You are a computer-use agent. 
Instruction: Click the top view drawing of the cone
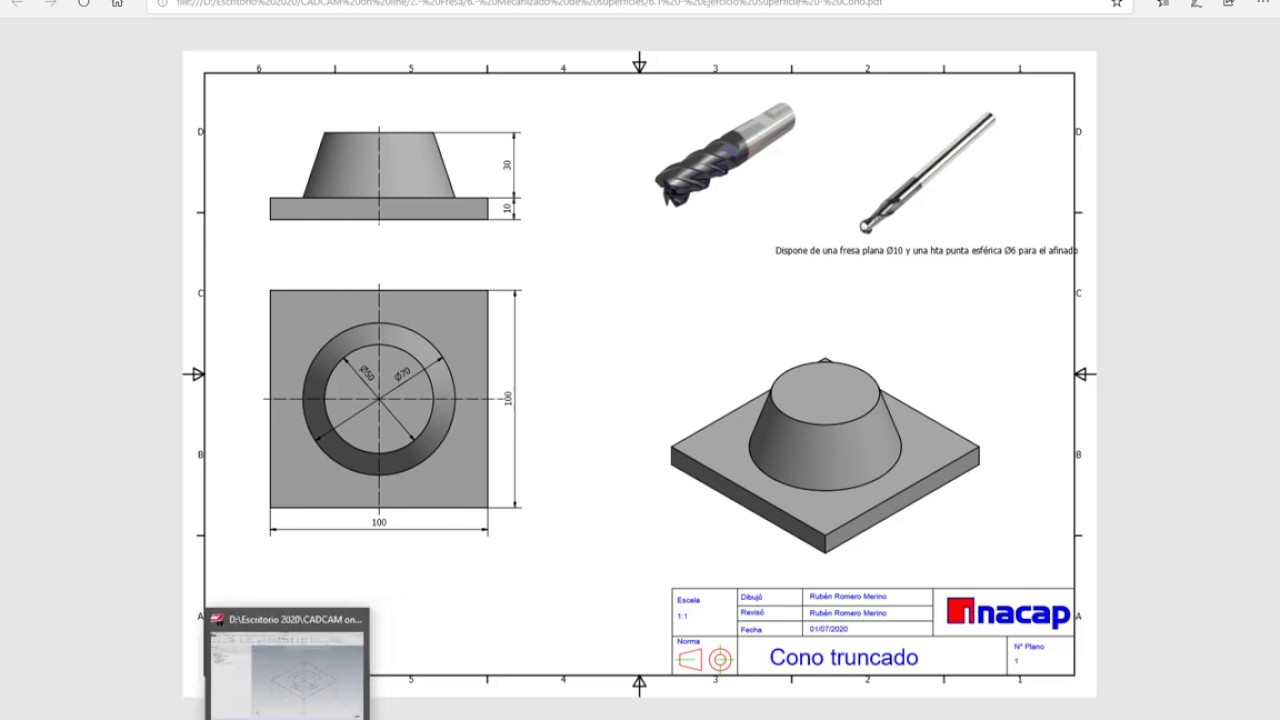coord(379,399)
